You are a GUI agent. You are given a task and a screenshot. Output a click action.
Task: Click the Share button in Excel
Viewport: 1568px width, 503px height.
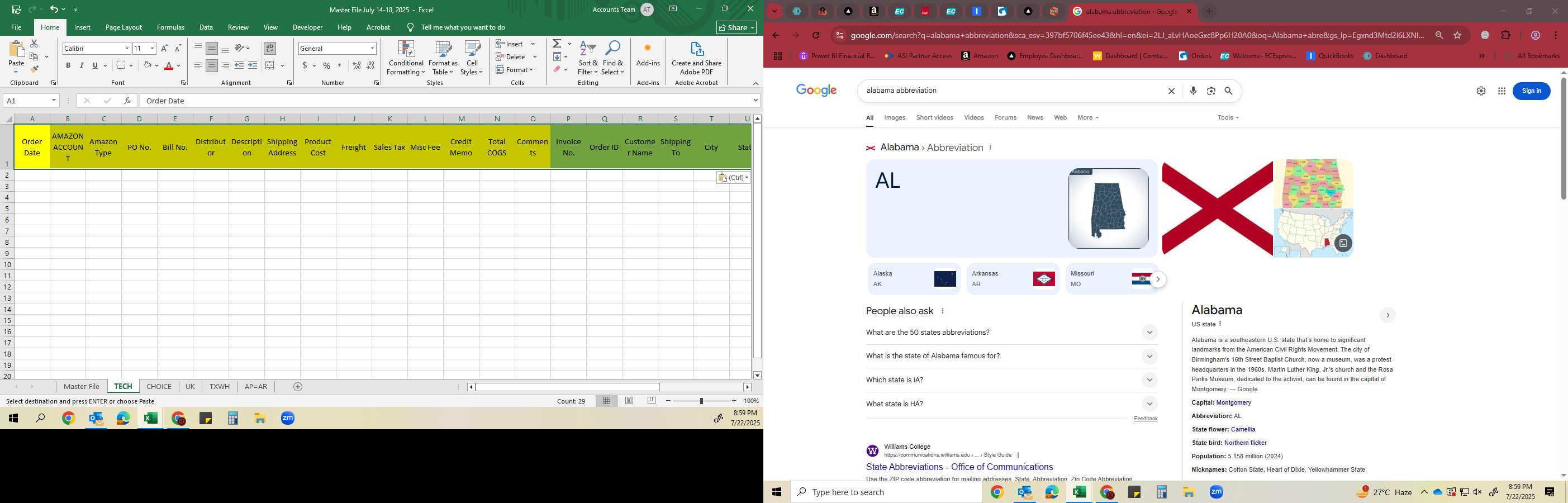pyautogui.click(x=737, y=27)
